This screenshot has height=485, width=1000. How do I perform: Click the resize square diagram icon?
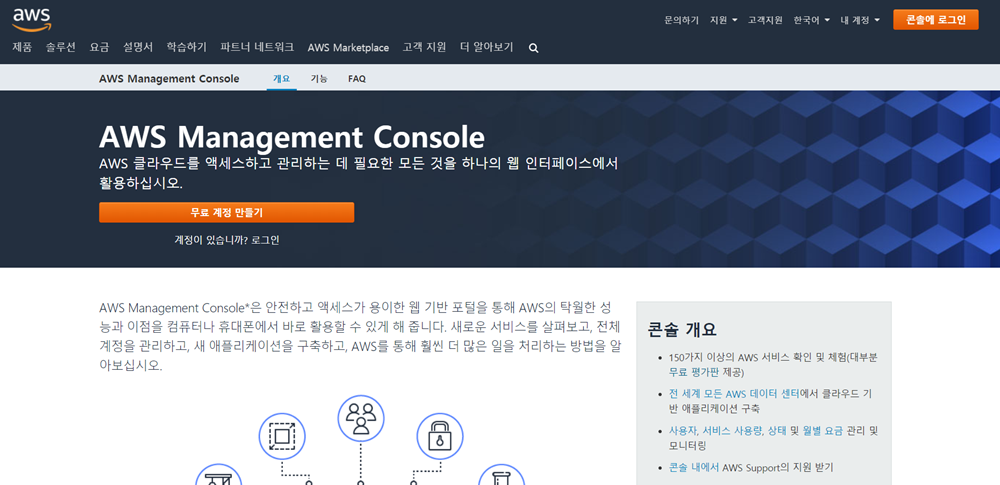coord(281,436)
